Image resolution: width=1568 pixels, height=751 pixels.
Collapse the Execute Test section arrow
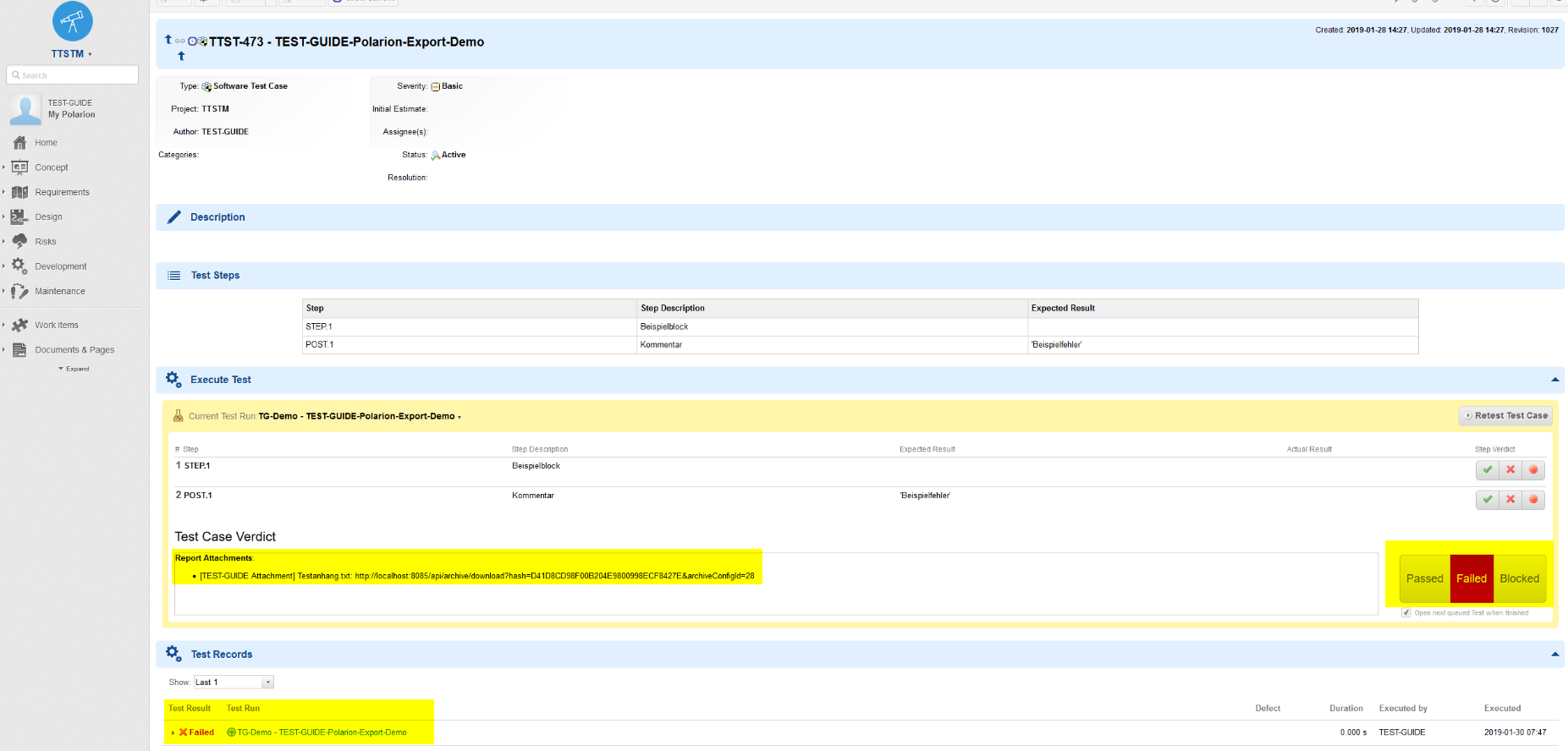pyautogui.click(x=1554, y=380)
